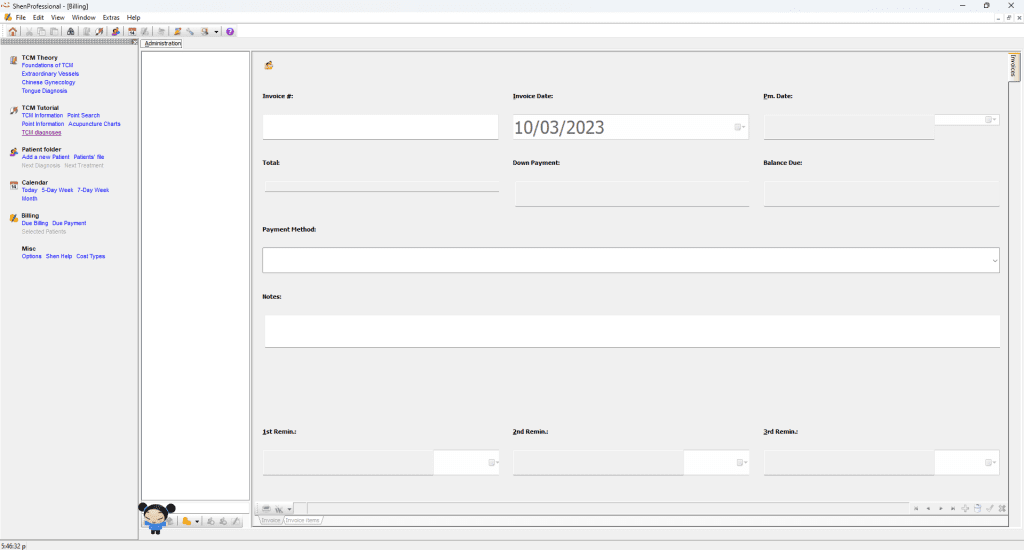Viewport: 1024px width, 550px height.
Task: Click the small icon above Invoice # label
Action: 269,66
